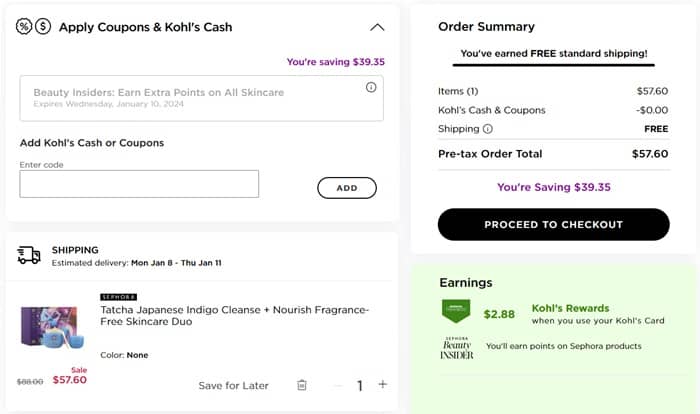Viewport: 700px width, 414px height.
Task: Increase quantity with the plus button
Action: 382,385
